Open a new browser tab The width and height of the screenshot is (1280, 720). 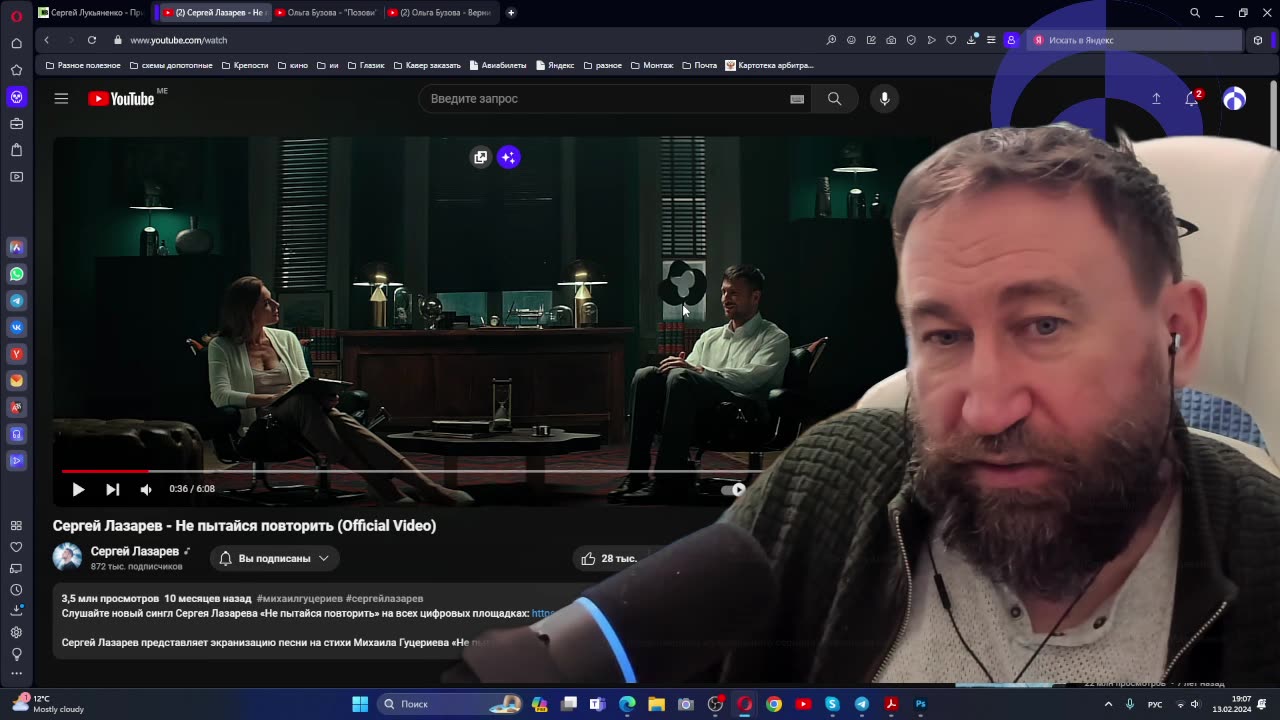(x=511, y=13)
